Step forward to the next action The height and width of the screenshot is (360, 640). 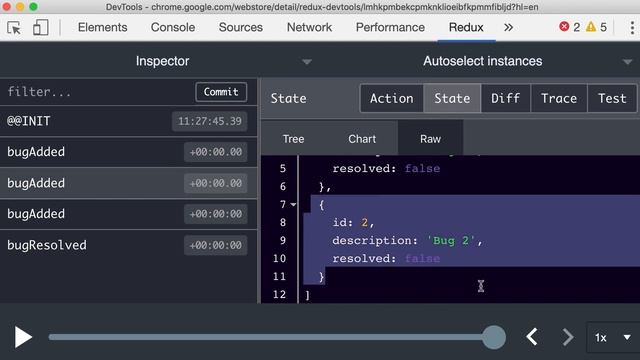(x=568, y=337)
